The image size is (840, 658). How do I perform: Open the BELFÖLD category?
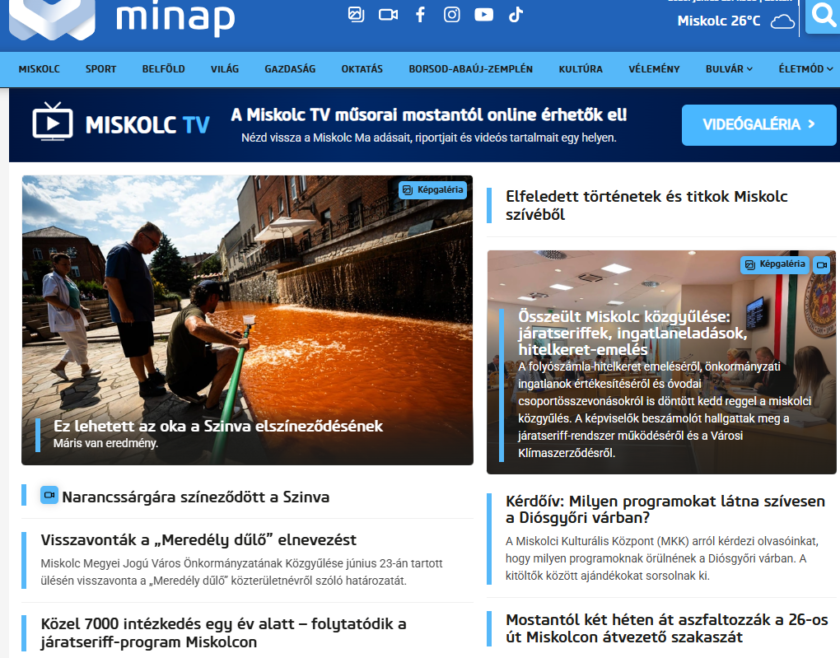[163, 69]
